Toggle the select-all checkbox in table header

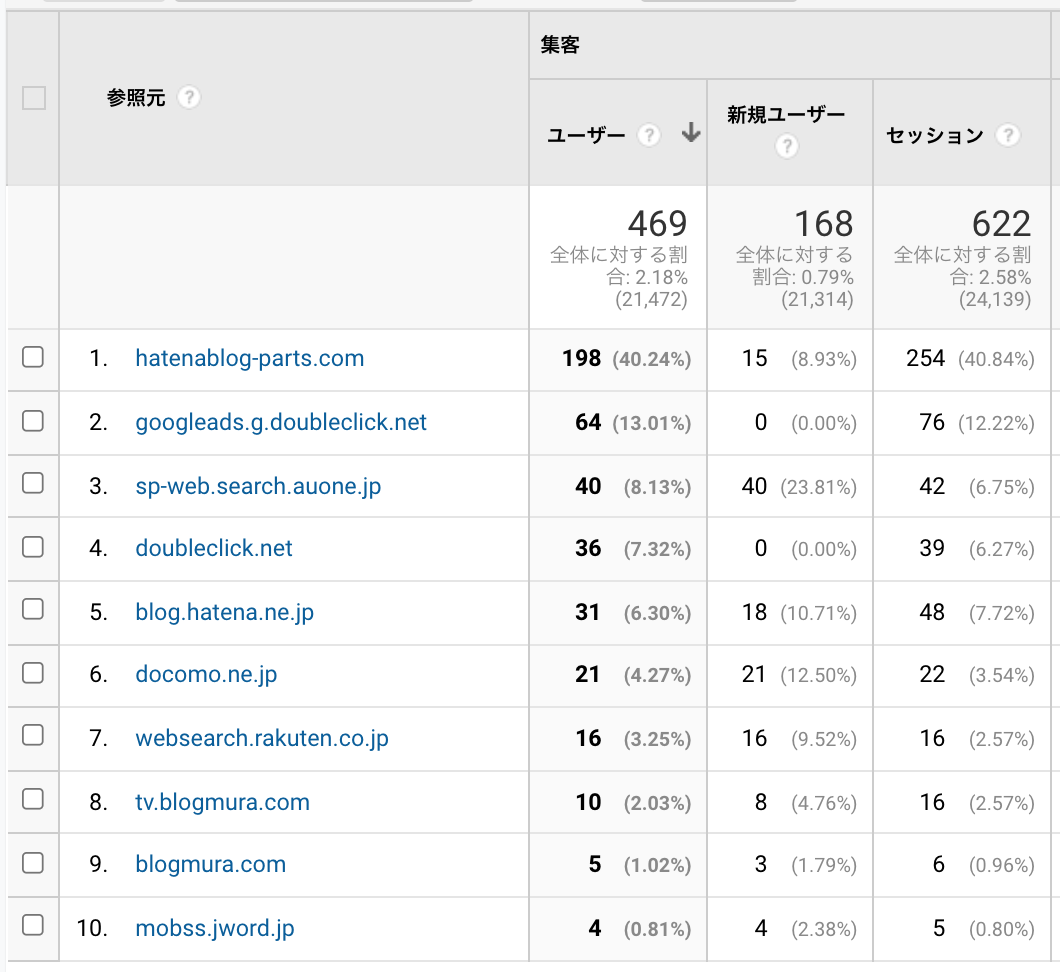(x=34, y=98)
